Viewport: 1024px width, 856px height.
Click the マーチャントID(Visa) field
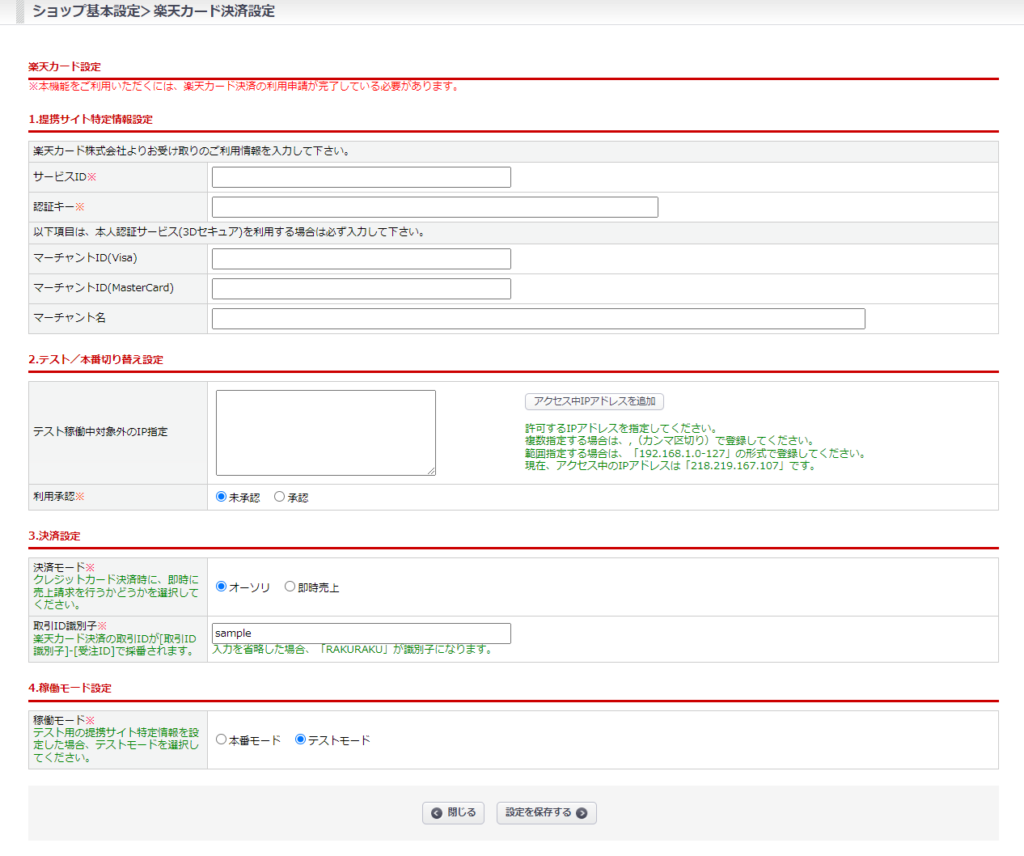pos(361,259)
